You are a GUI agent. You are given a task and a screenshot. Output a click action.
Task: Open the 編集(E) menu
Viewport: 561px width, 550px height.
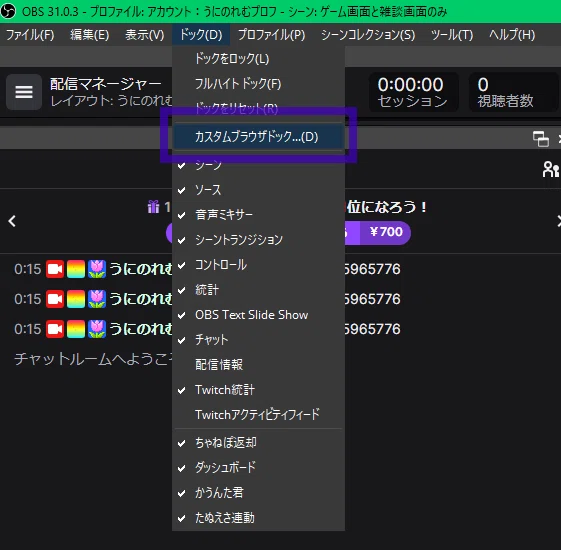[x=89, y=35]
